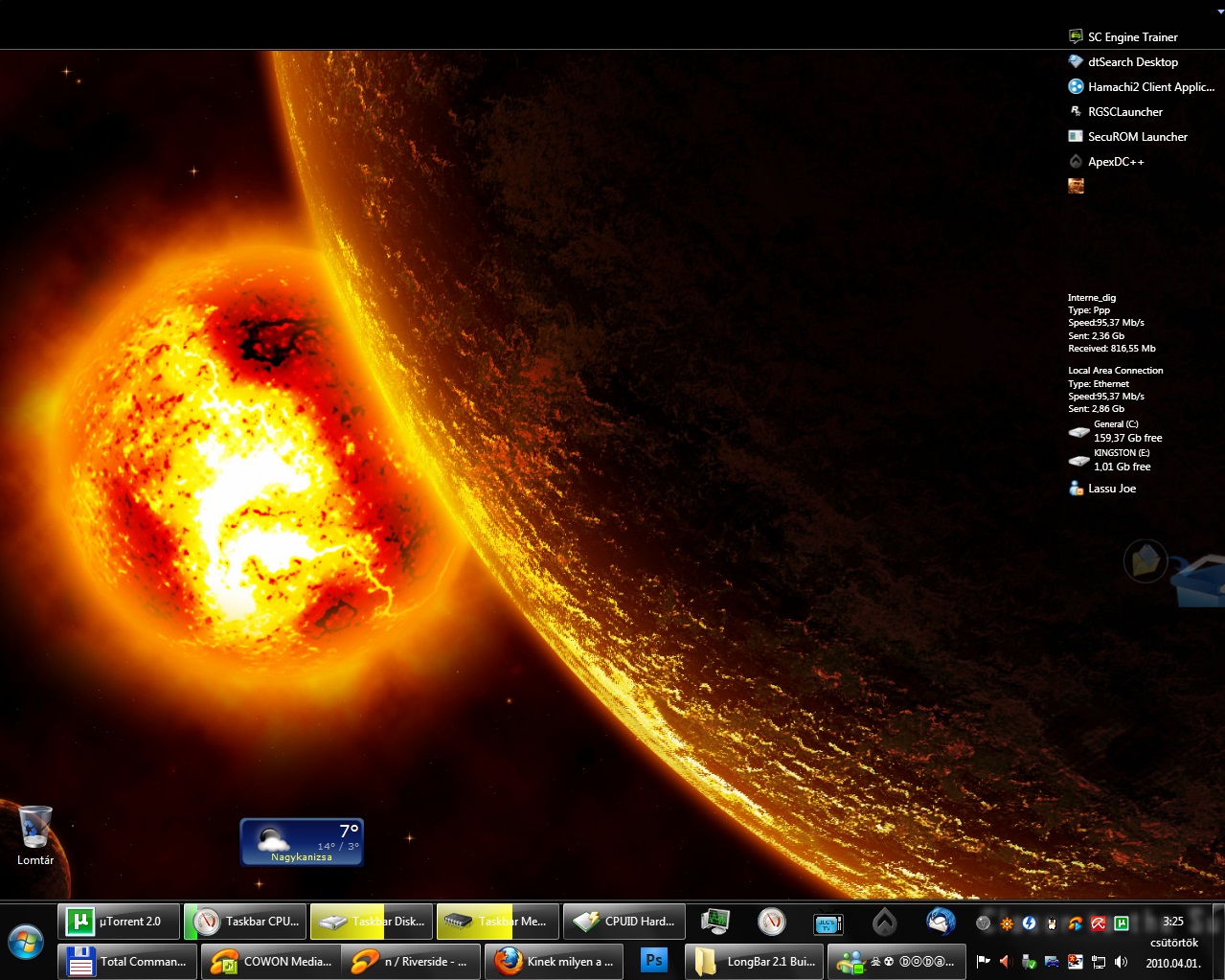Launch dtSearch Desktop from the sidebar
The width and height of the screenshot is (1225, 980).
point(1123,62)
